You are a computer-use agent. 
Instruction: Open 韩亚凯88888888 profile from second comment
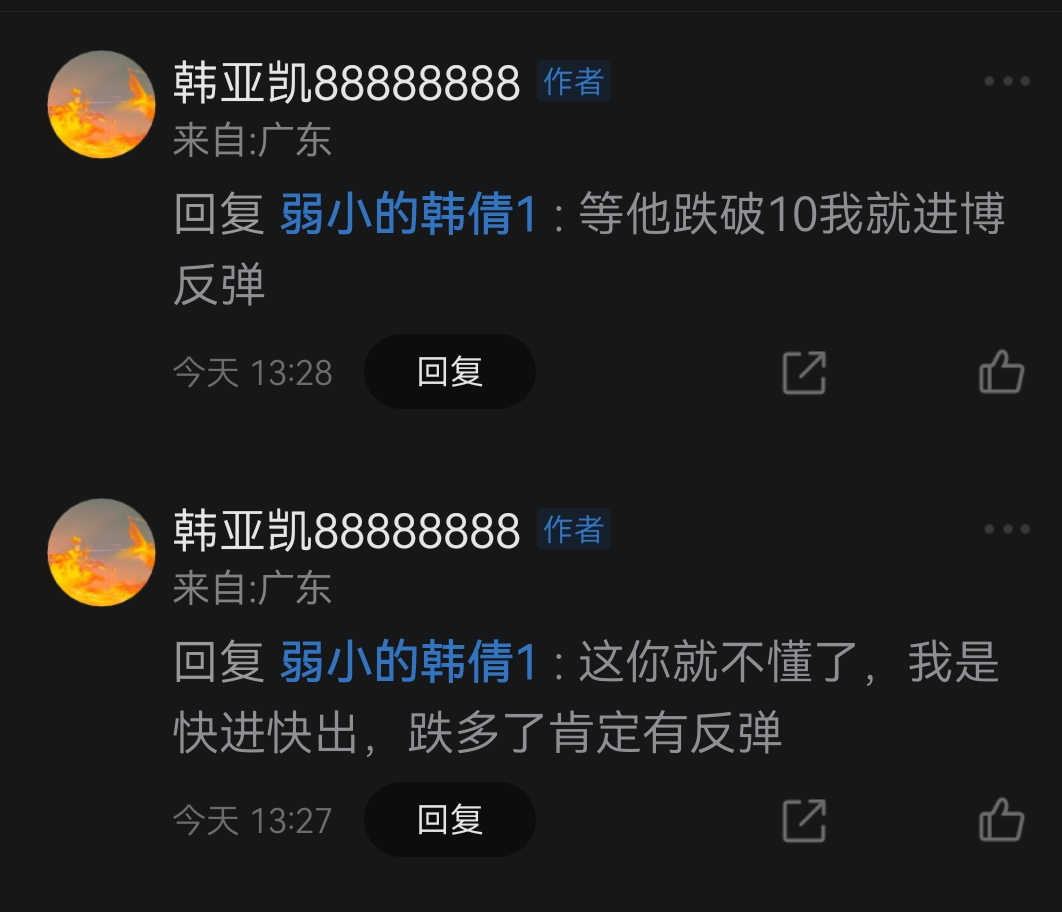(347, 530)
